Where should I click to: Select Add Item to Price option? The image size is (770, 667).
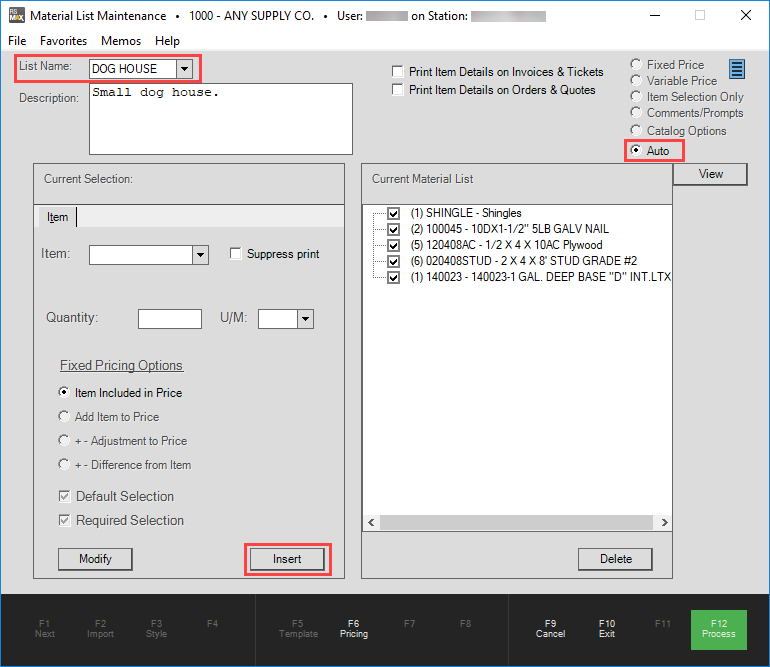click(64, 416)
